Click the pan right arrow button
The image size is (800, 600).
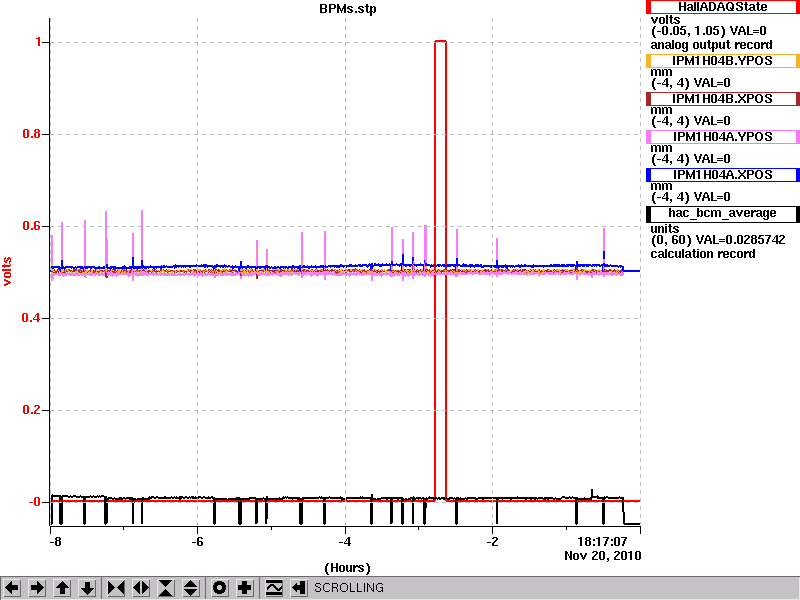37,588
